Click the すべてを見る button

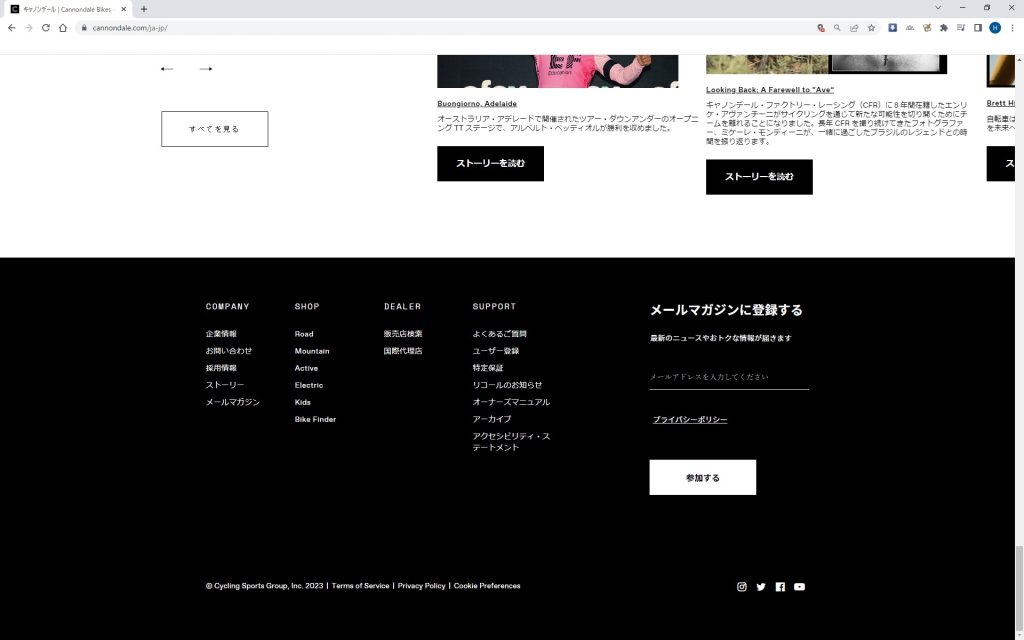tap(214, 129)
